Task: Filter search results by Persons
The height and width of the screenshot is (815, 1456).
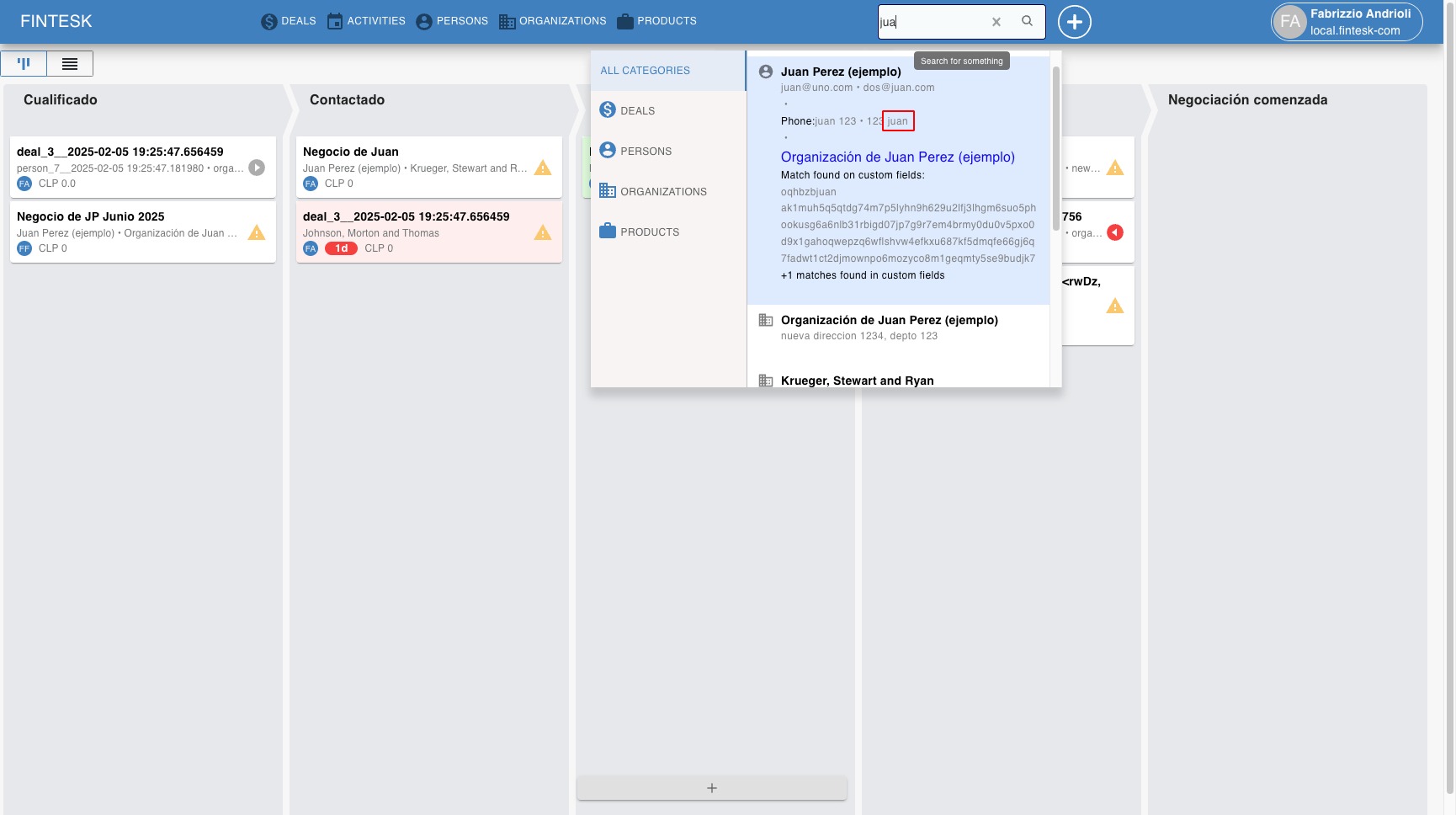Action: [x=668, y=151]
